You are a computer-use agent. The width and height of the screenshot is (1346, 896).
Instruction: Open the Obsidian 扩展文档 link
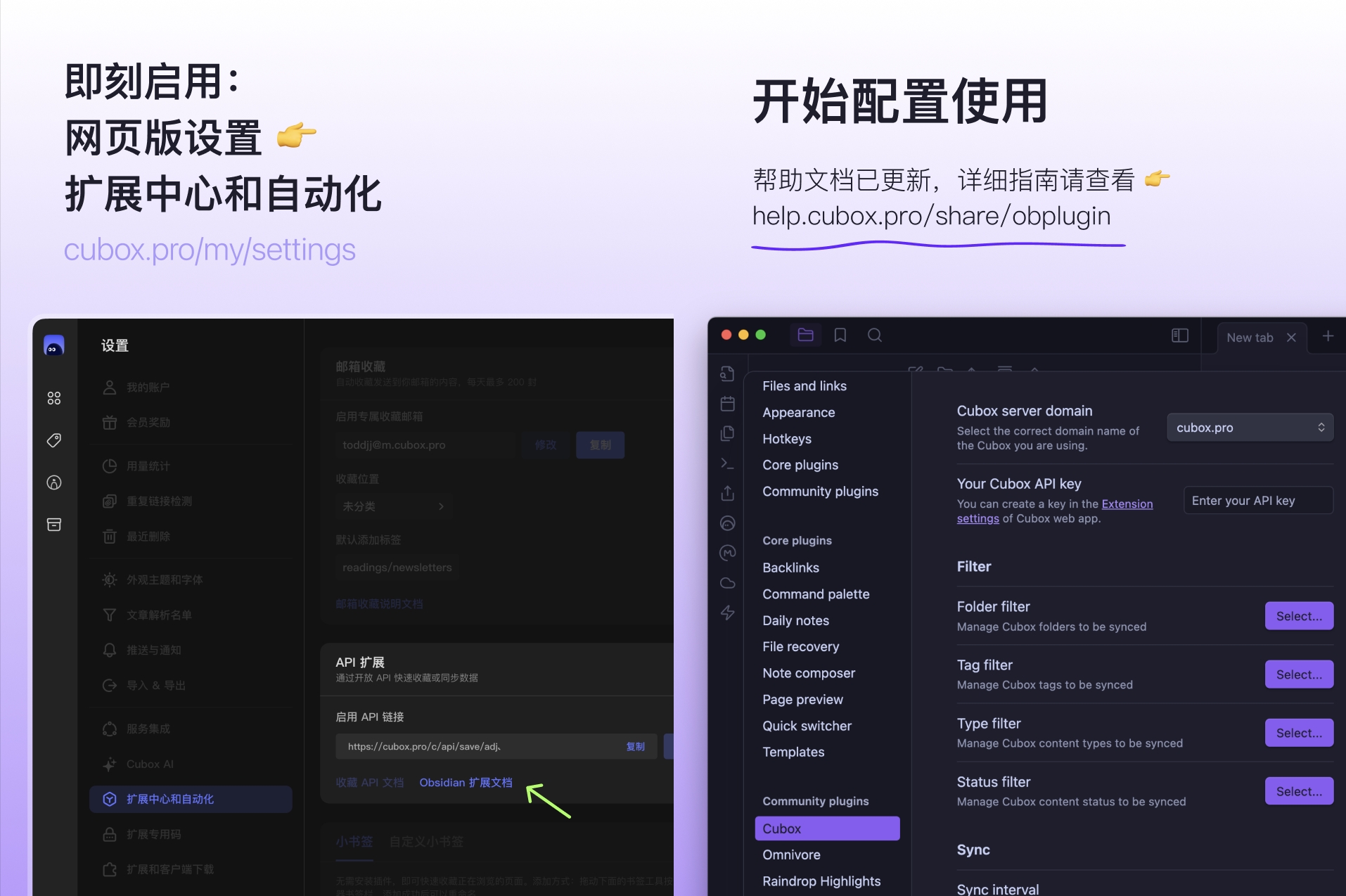coord(466,783)
